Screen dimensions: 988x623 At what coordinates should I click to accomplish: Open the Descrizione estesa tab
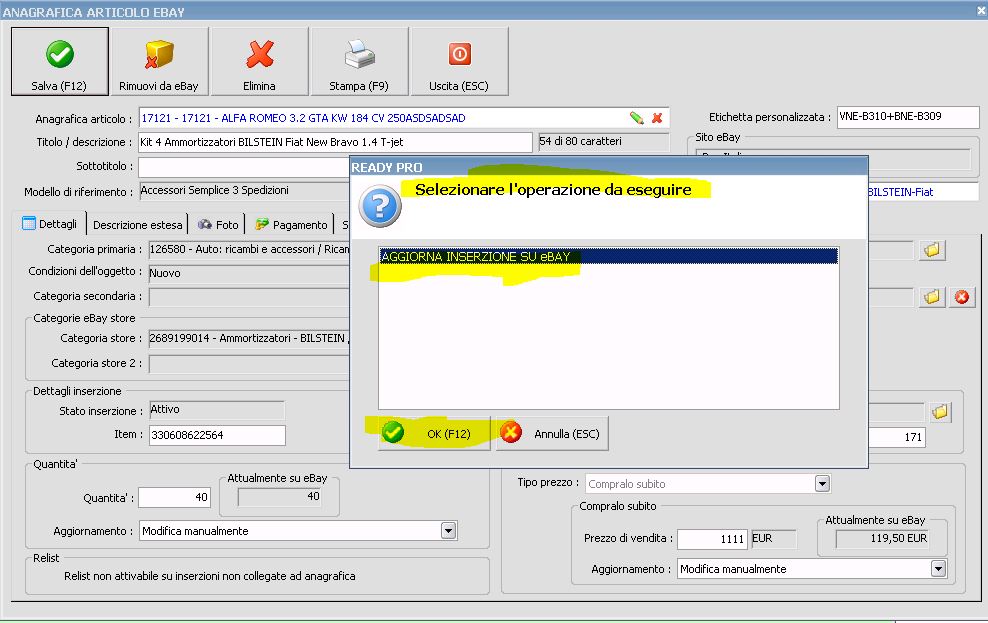point(137,225)
